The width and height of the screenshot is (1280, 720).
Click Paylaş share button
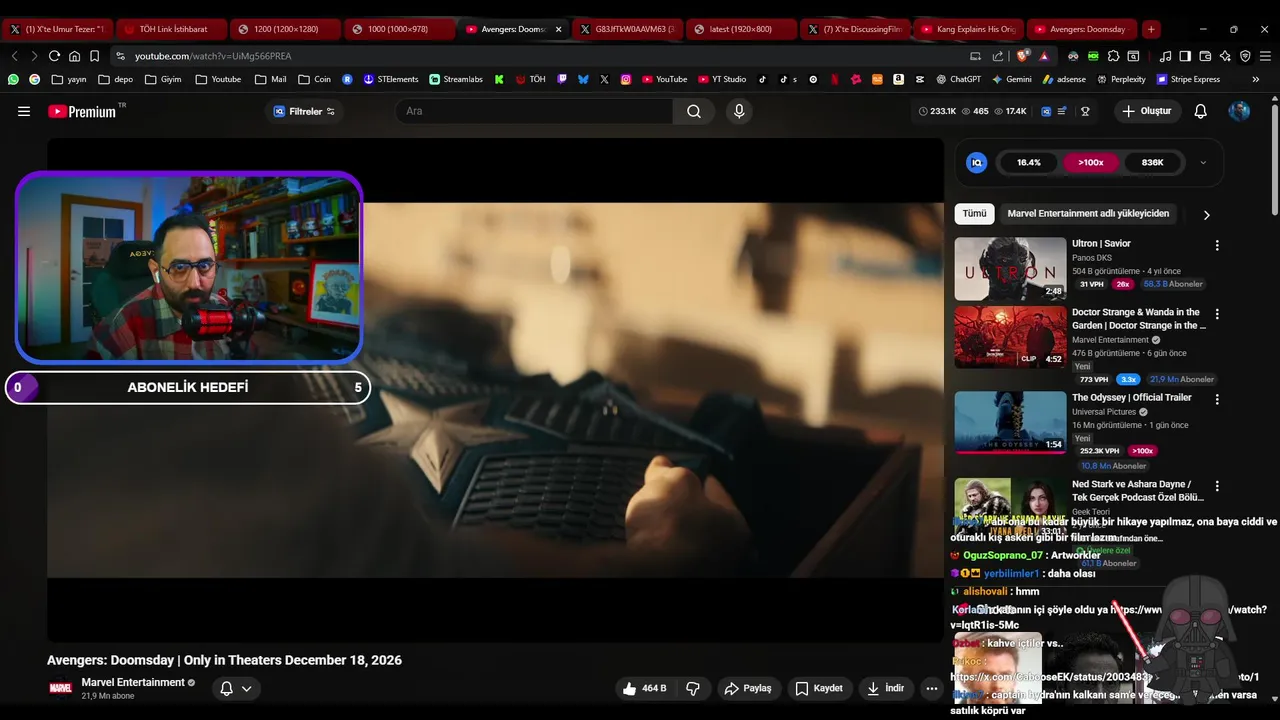click(748, 688)
